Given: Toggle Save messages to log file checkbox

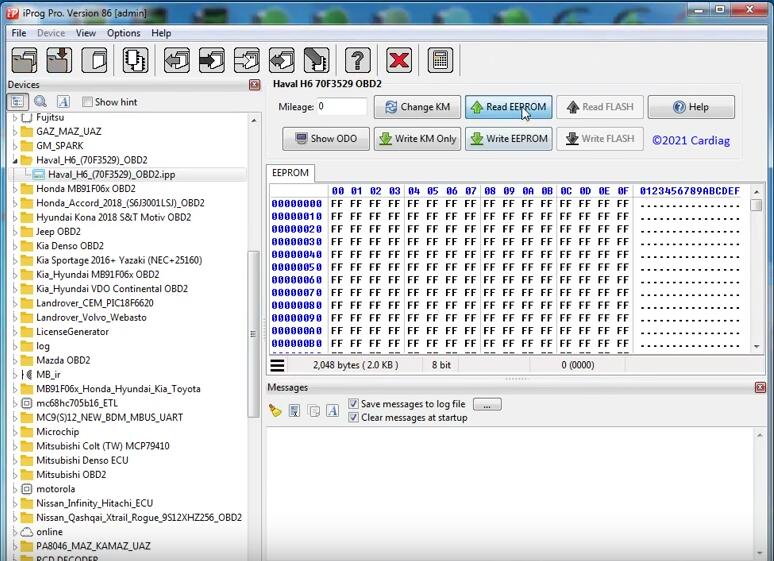Looking at the screenshot, I should [x=353, y=404].
